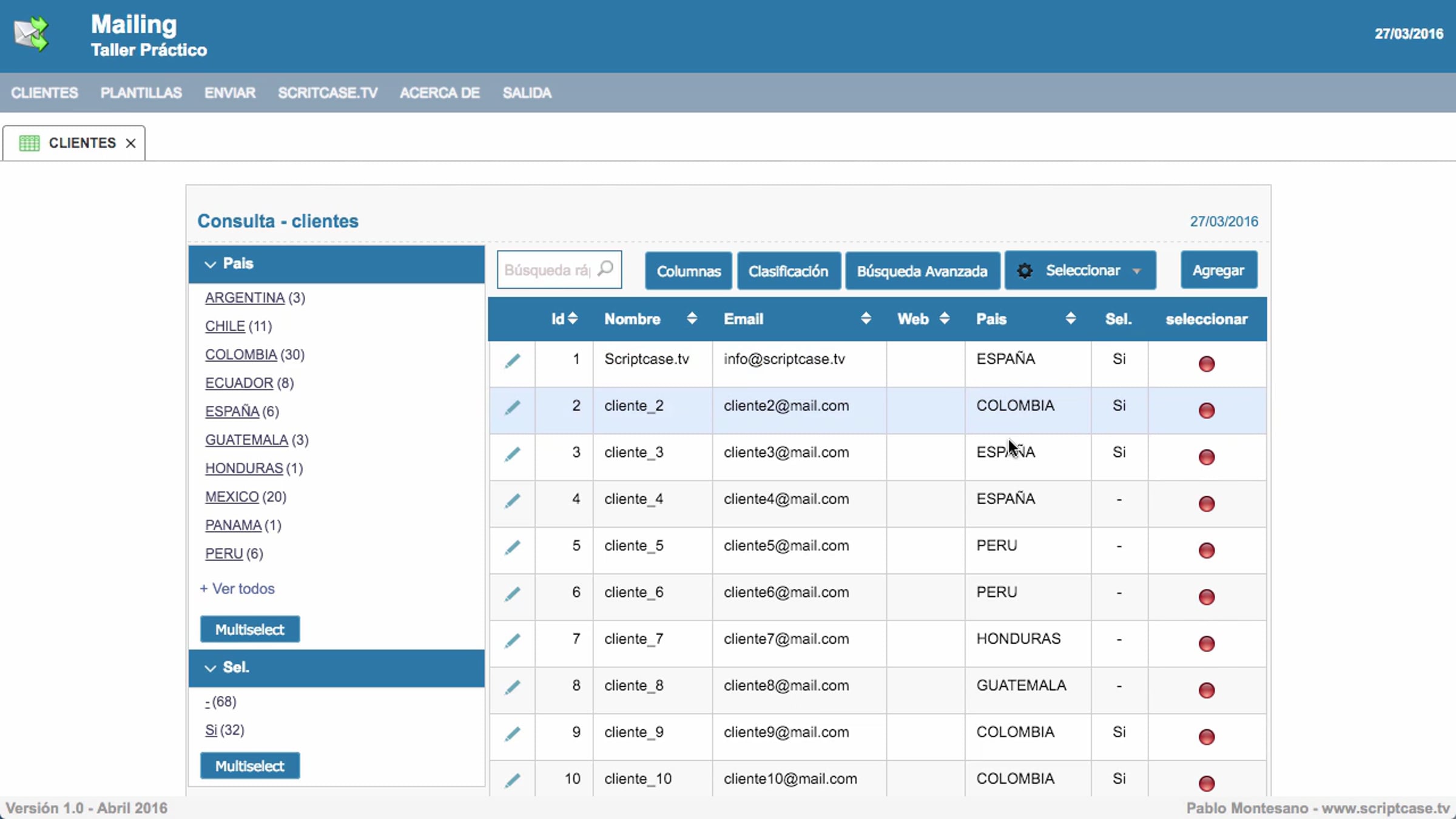The height and width of the screenshot is (819, 1456).
Task: Collapse the Pais filter panel
Action: pos(211,264)
